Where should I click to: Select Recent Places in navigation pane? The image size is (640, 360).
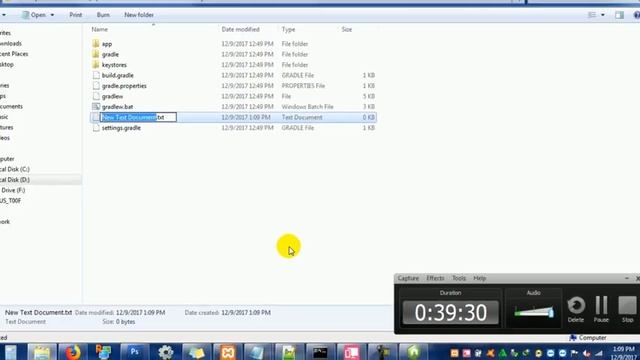tap(14, 54)
